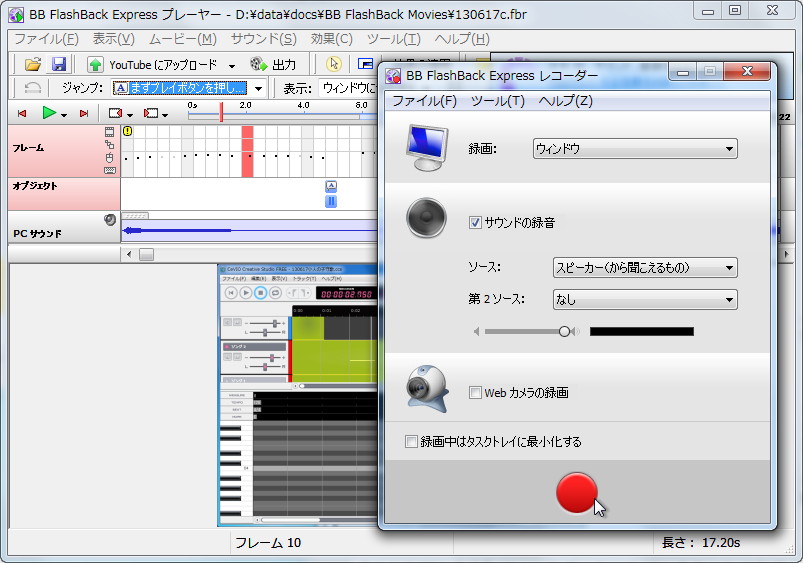Play the movie with green play button

click(49, 113)
